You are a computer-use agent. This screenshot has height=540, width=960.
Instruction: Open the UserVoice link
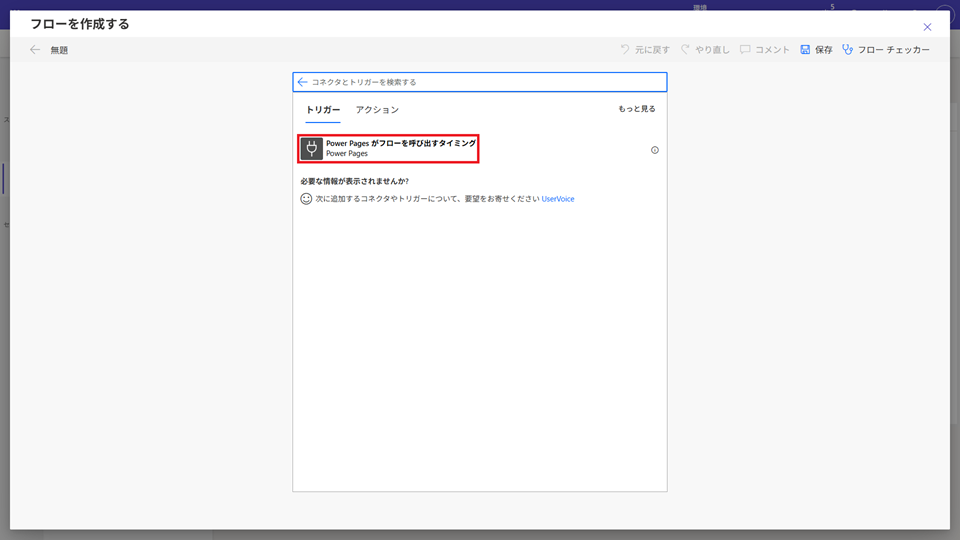coord(558,199)
